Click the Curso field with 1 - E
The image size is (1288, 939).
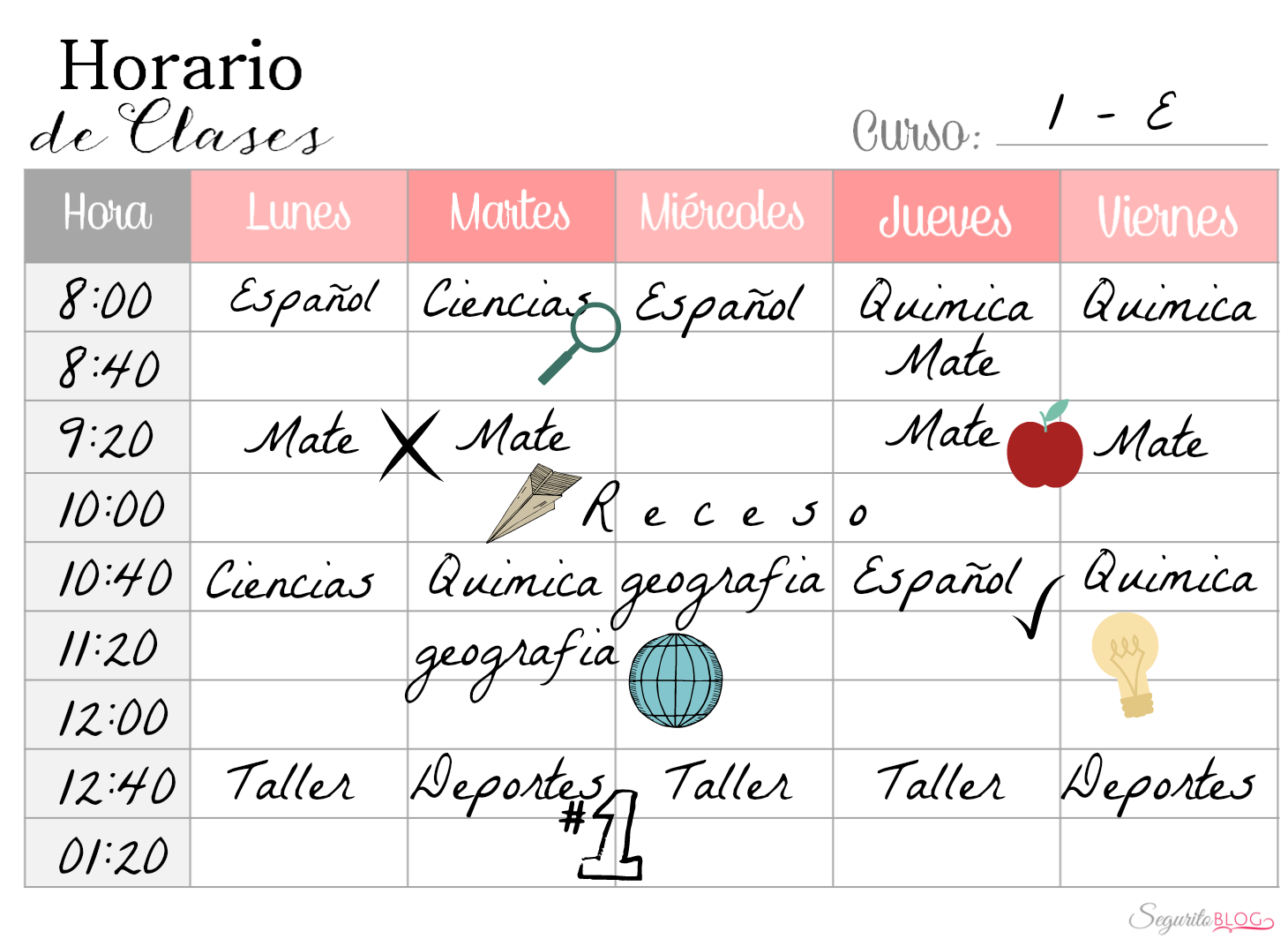[x=1132, y=119]
